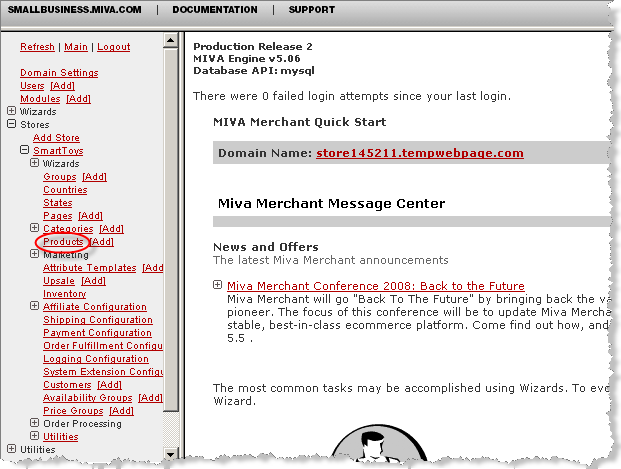Open the SmartToys store link
The height and width of the screenshot is (469, 621).
point(58,151)
